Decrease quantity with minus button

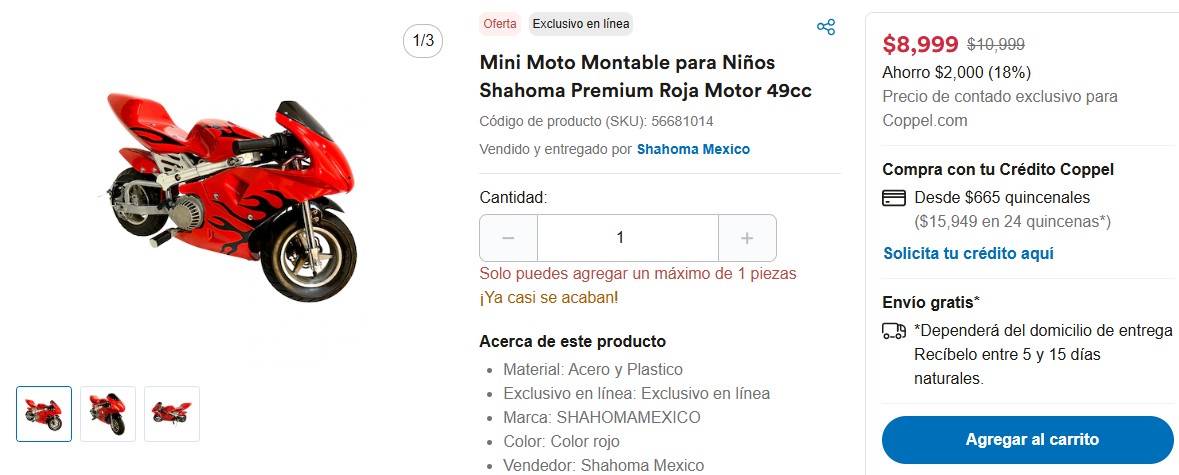pyautogui.click(x=508, y=238)
